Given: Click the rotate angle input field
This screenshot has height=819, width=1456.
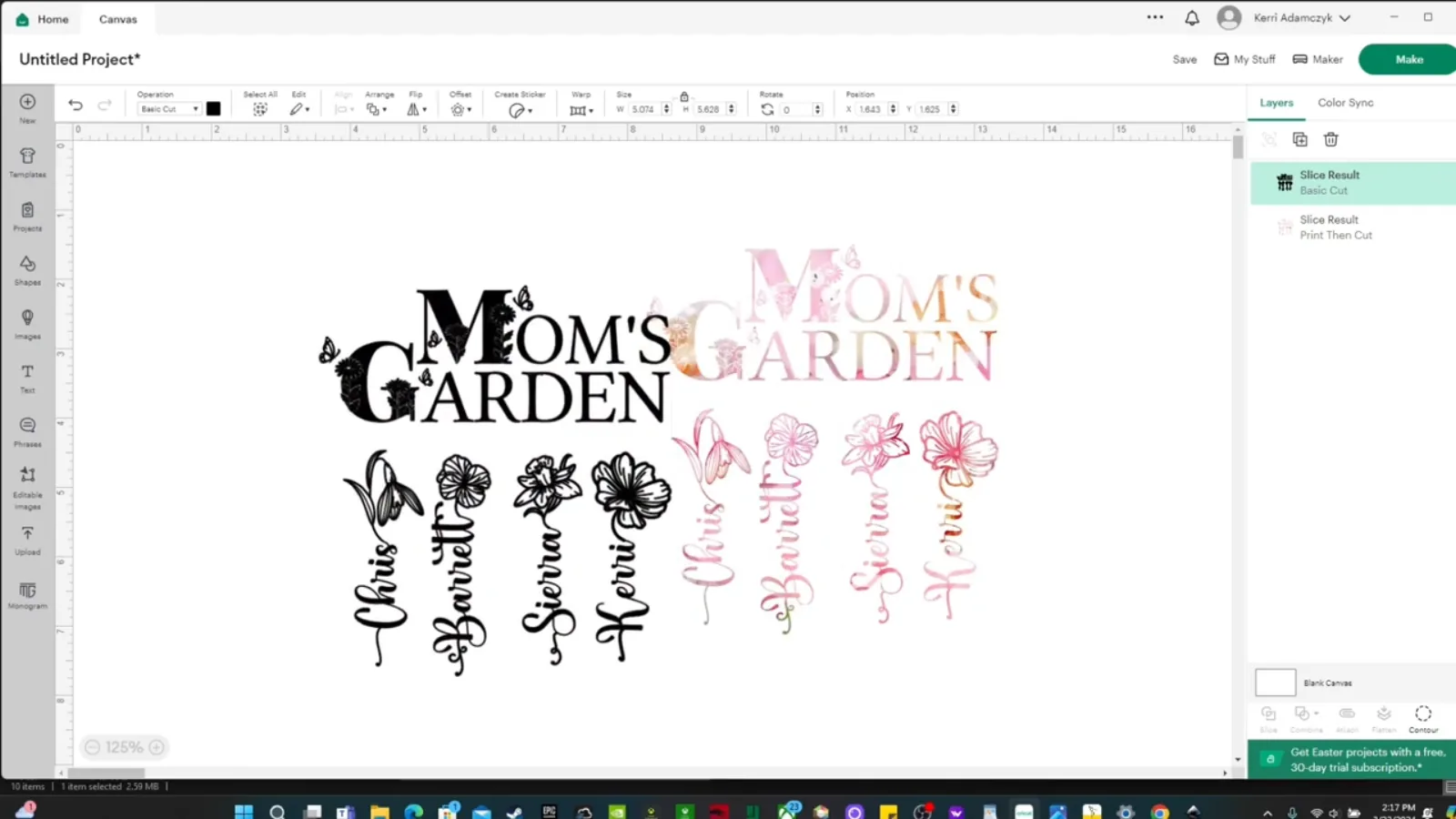Looking at the screenshot, I should click(x=795, y=109).
